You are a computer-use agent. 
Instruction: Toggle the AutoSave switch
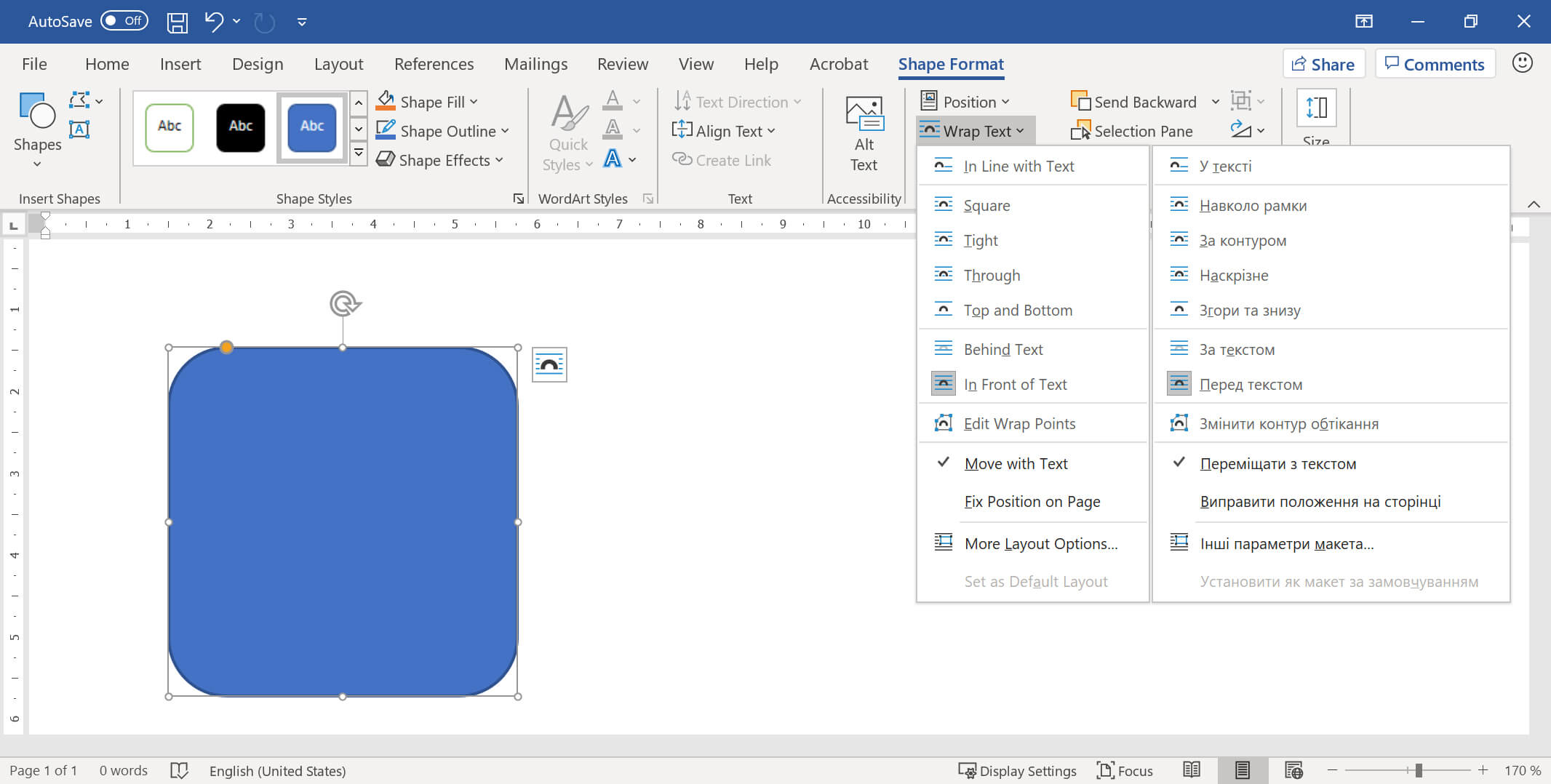click(x=124, y=21)
